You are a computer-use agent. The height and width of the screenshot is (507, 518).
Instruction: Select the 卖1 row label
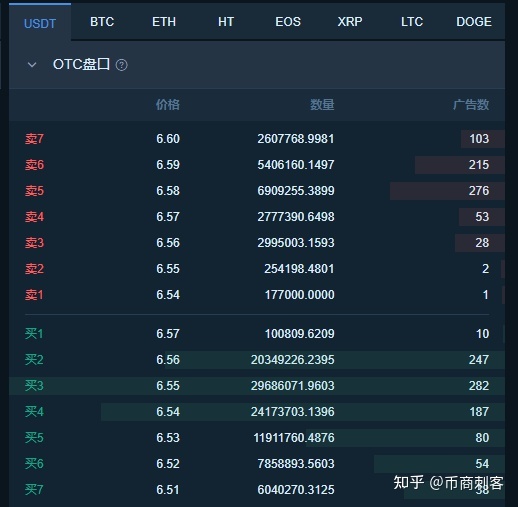(x=34, y=295)
